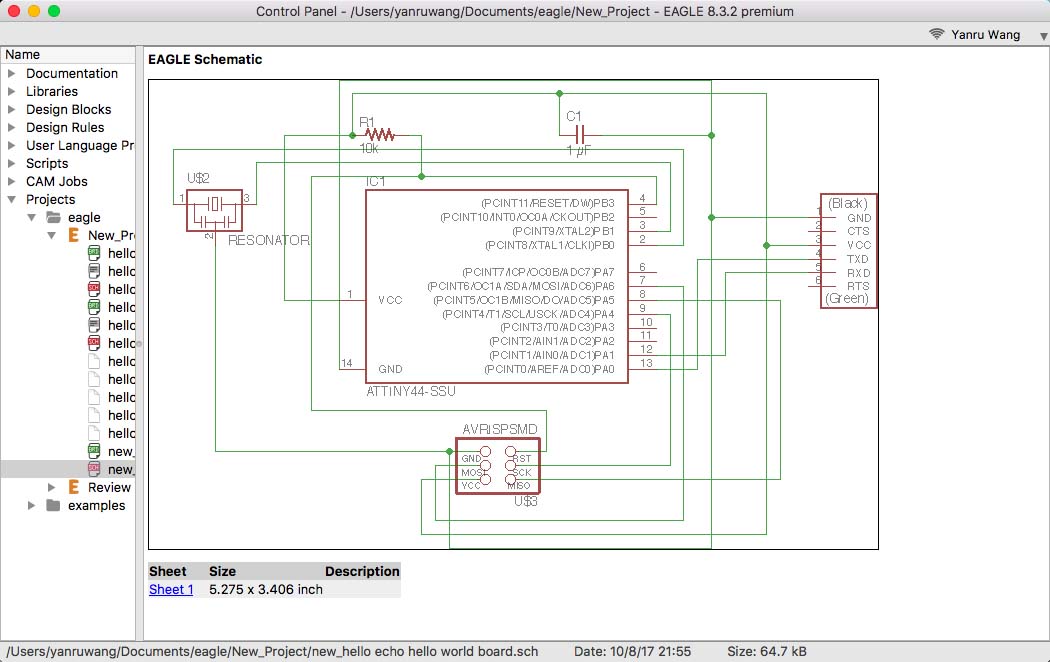The width and height of the screenshot is (1050, 662).
Task: Click the Description column header
Action: (x=362, y=572)
